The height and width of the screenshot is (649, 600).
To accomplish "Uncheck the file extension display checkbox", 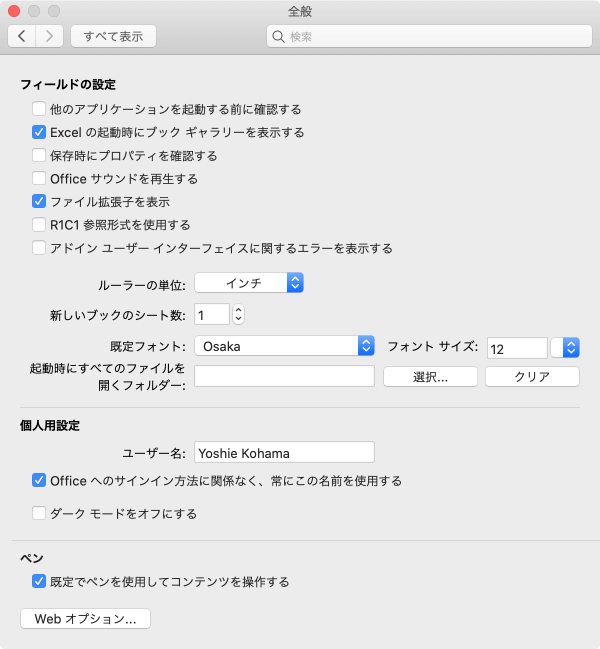I will [39, 202].
